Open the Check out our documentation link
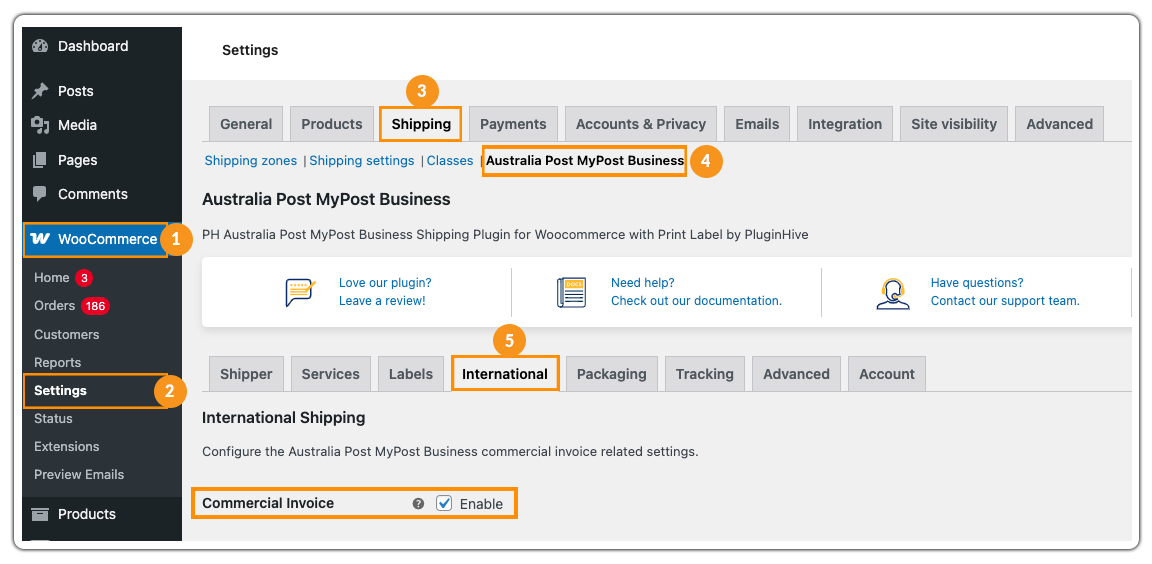 pyautogui.click(x=696, y=300)
